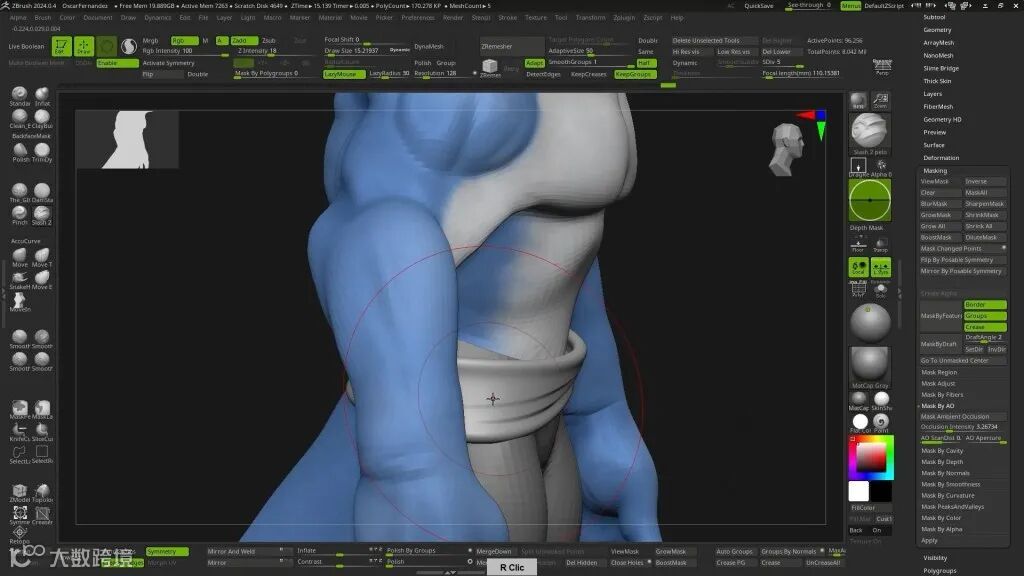This screenshot has width=1024, height=576.
Task: Toggle the KeepGroups option
Action: point(634,74)
